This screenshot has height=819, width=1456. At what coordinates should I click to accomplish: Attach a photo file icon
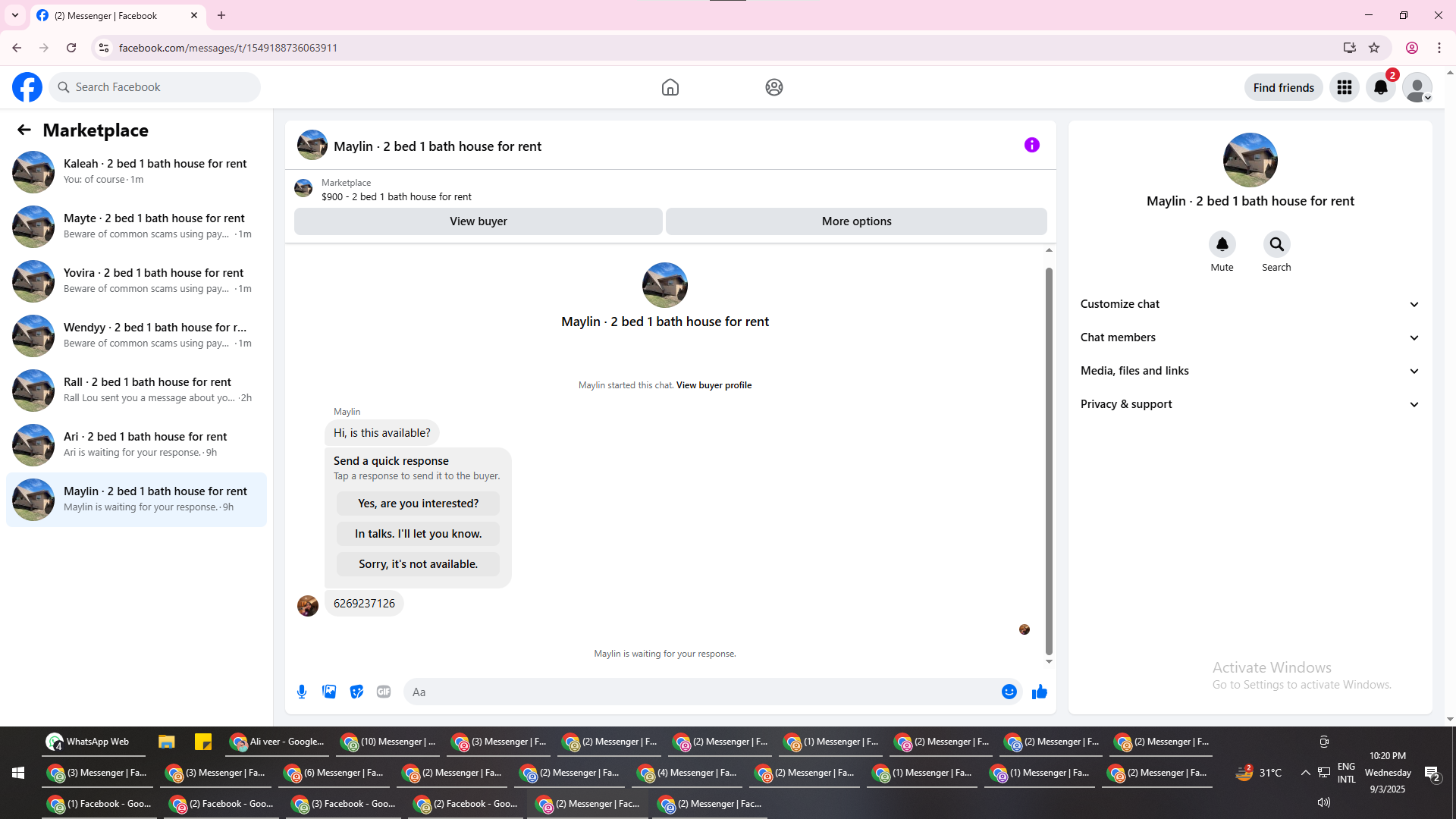tap(329, 692)
